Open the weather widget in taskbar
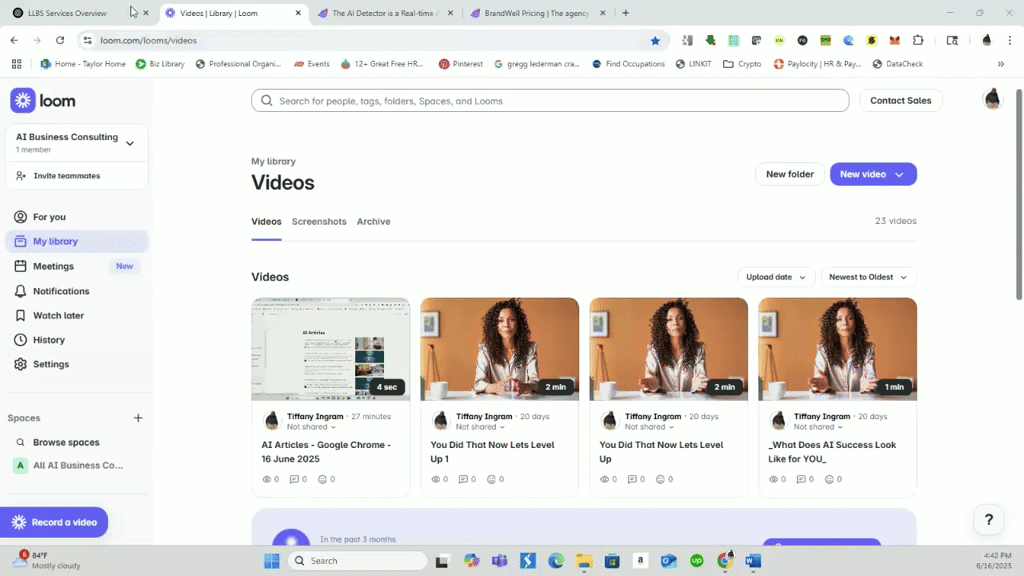 pyautogui.click(x=47, y=560)
